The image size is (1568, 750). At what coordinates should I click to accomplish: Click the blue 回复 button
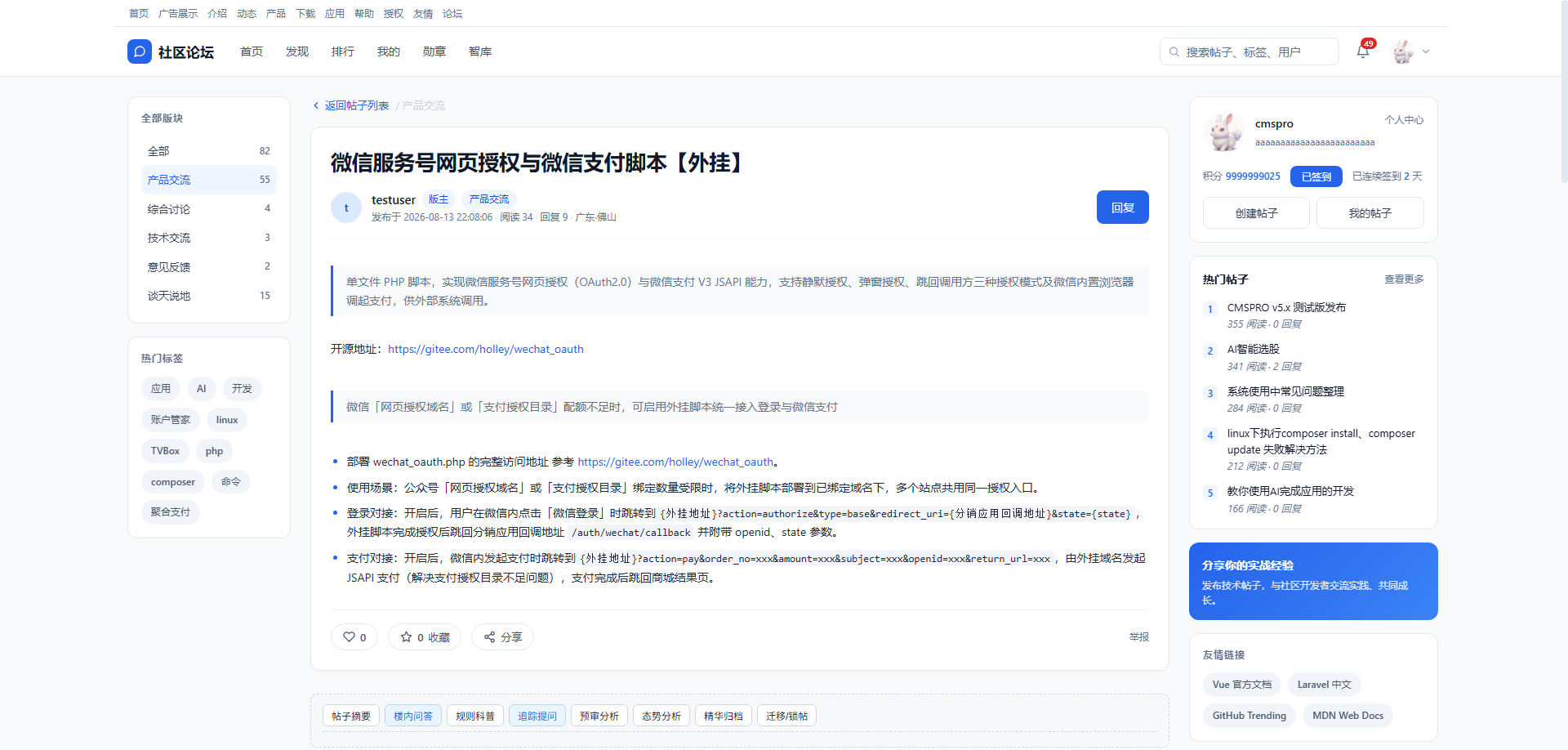click(1123, 208)
